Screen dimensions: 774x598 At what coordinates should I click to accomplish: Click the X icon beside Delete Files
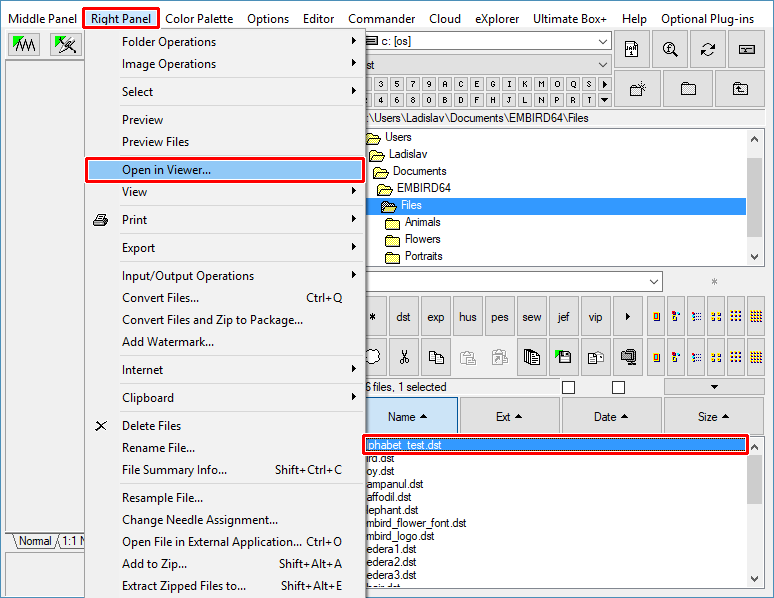click(x=101, y=426)
